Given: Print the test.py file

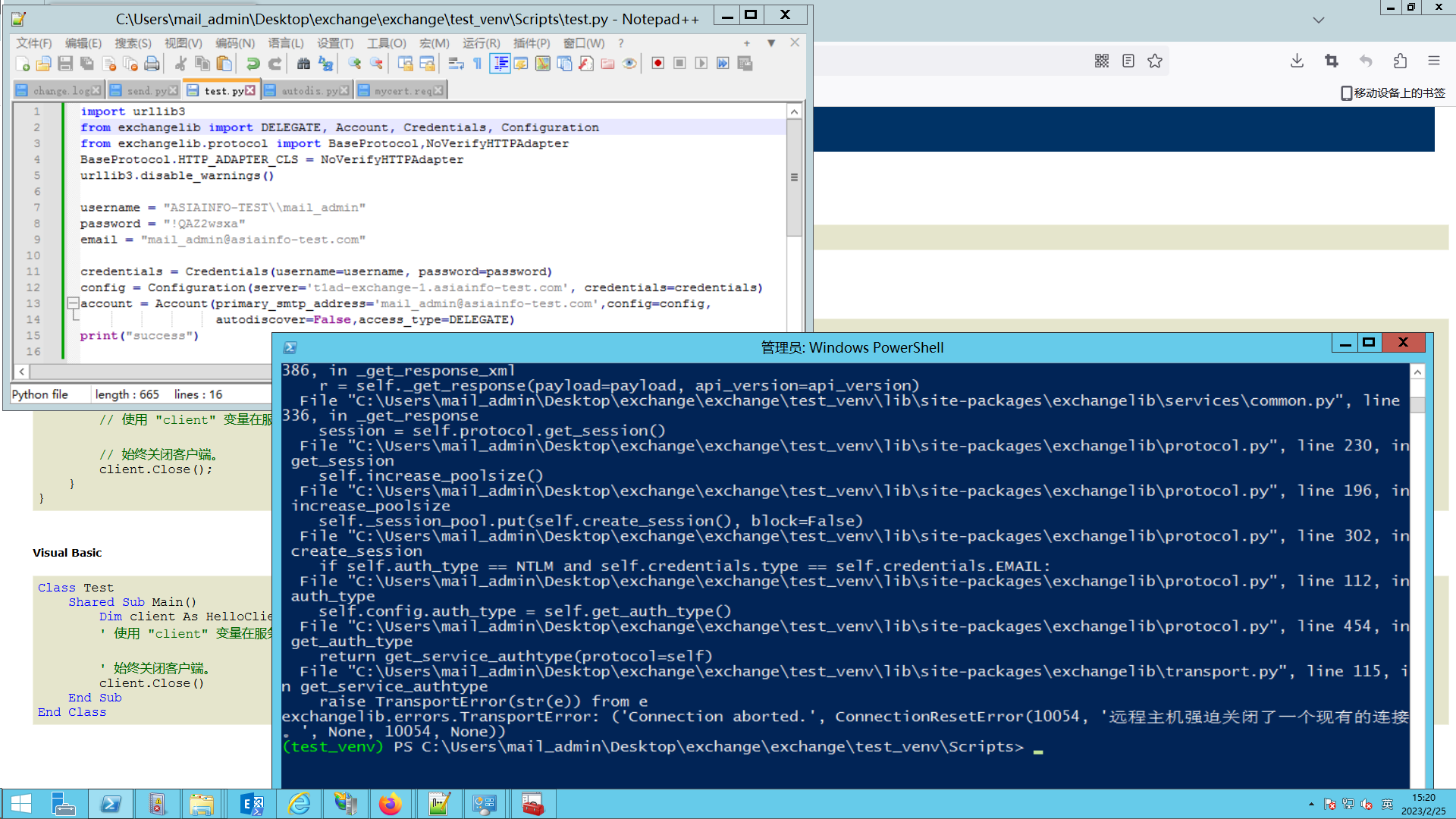Looking at the screenshot, I should tap(152, 63).
